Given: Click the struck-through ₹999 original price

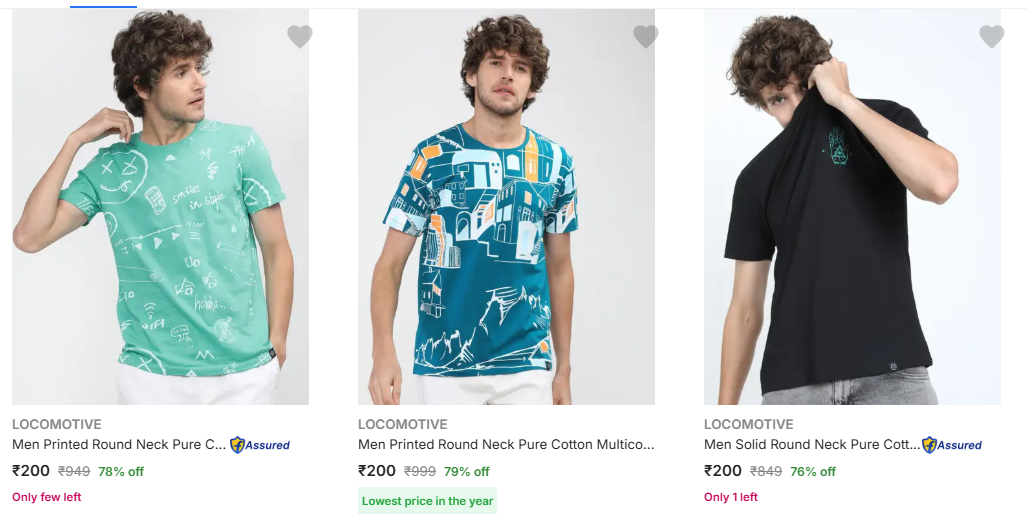Looking at the screenshot, I should tap(420, 472).
